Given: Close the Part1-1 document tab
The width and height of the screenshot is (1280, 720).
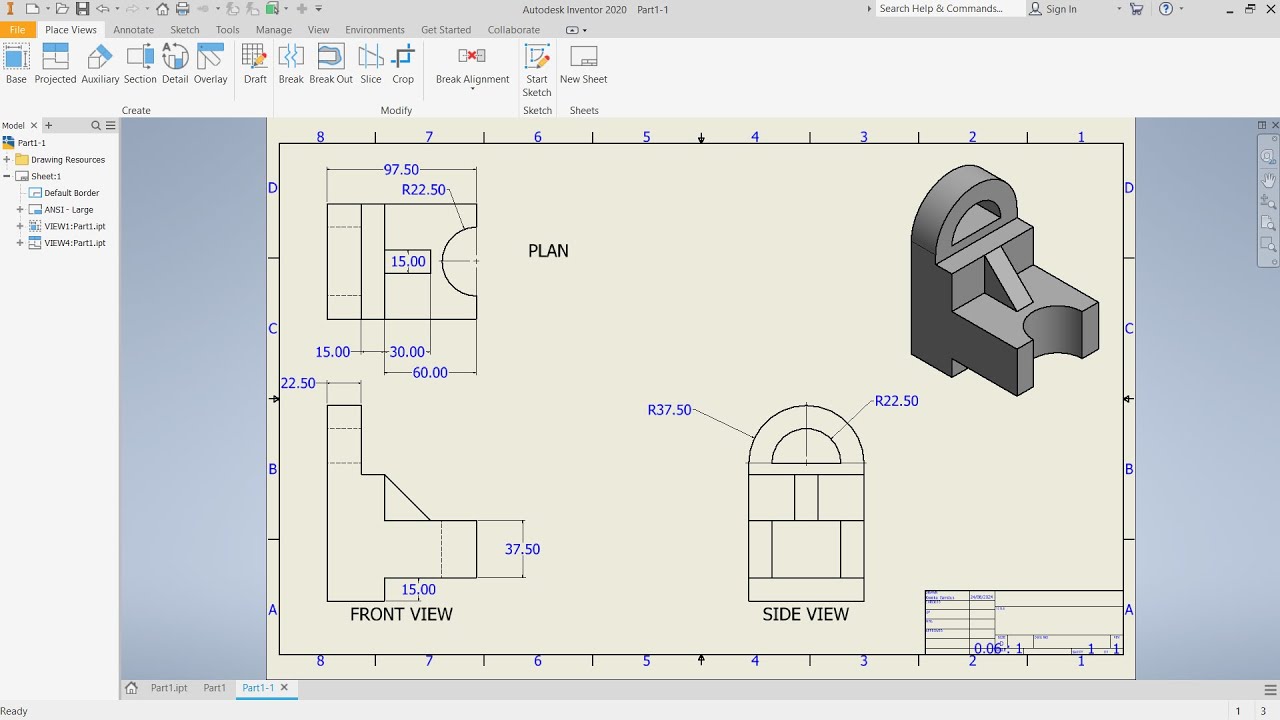Looking at the screenshot, I should pyautogui.click(x=284, y=688).
